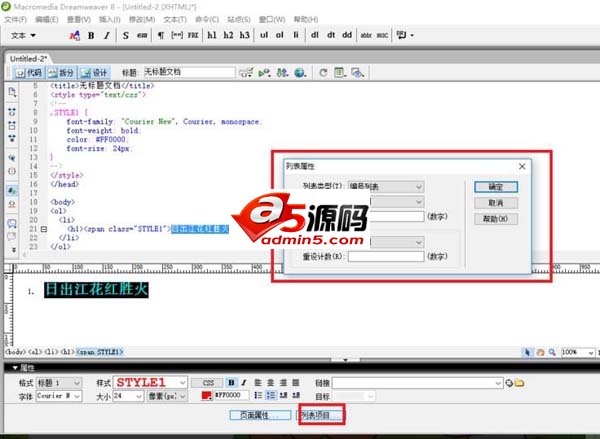Click the font tag editor icon
This screenshot has height=439, width=600.
pos(75,35)
